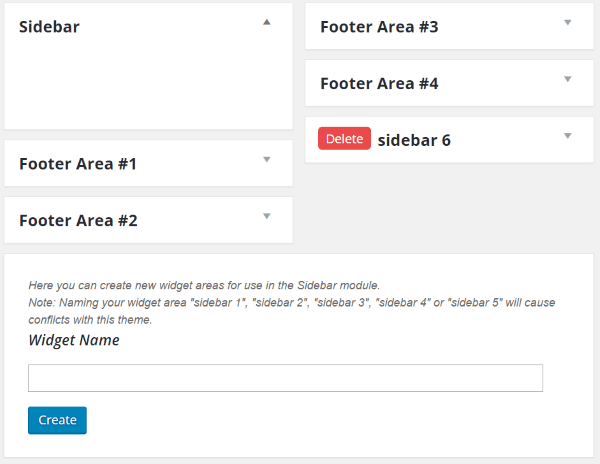600x464 pixels.
Task: Expand Footer Area #2 with its arrow
Action: [x=267, y=216]
